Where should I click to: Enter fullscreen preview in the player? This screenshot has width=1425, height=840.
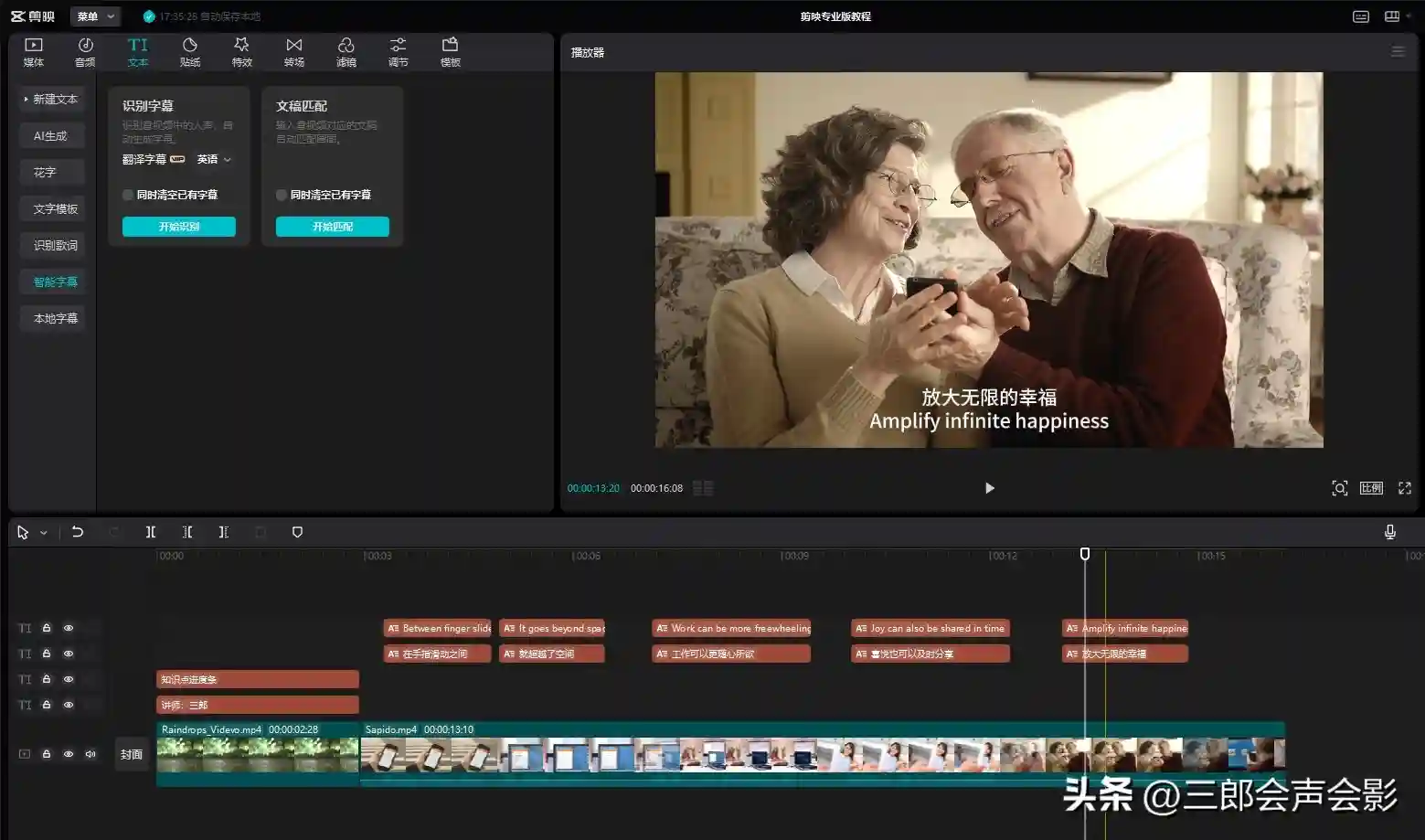1404,488
